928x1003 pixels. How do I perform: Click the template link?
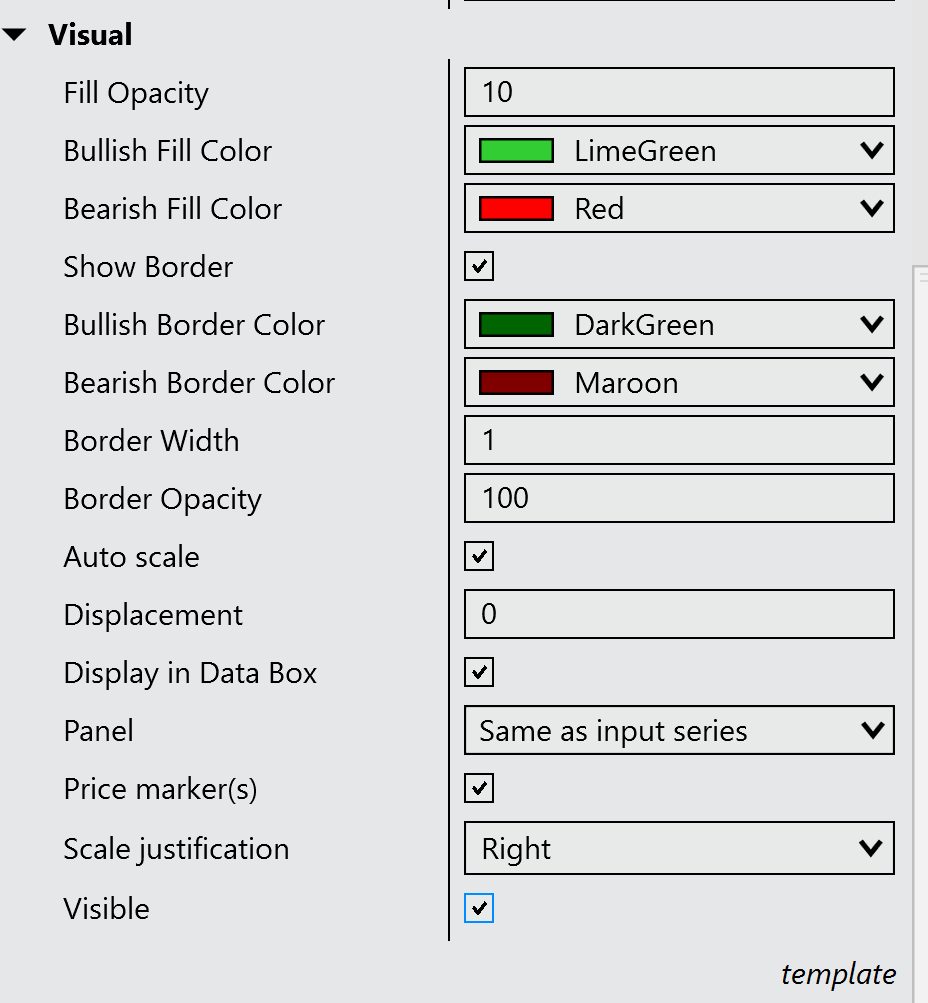[838, 974]
